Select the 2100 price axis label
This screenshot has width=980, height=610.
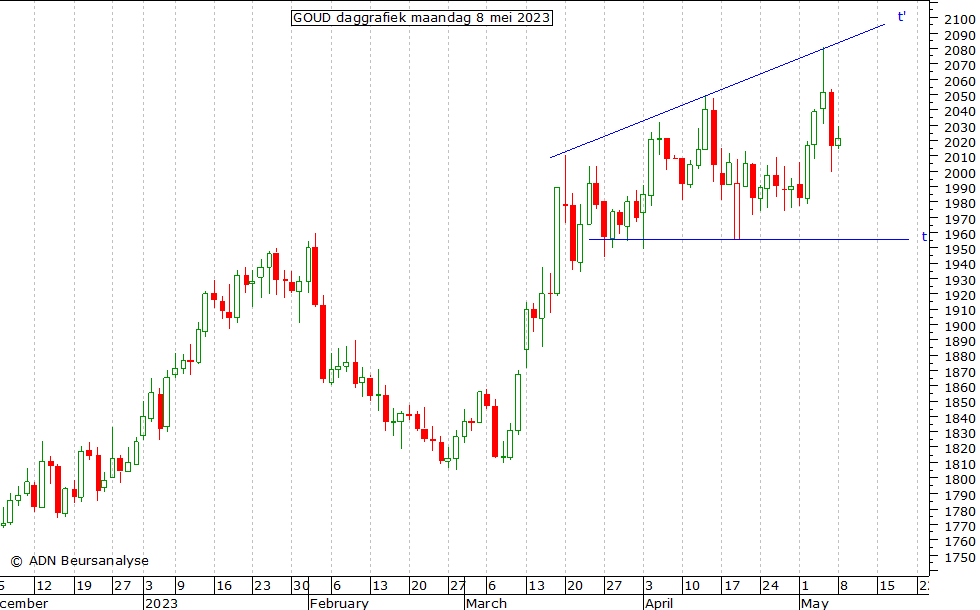960,19
